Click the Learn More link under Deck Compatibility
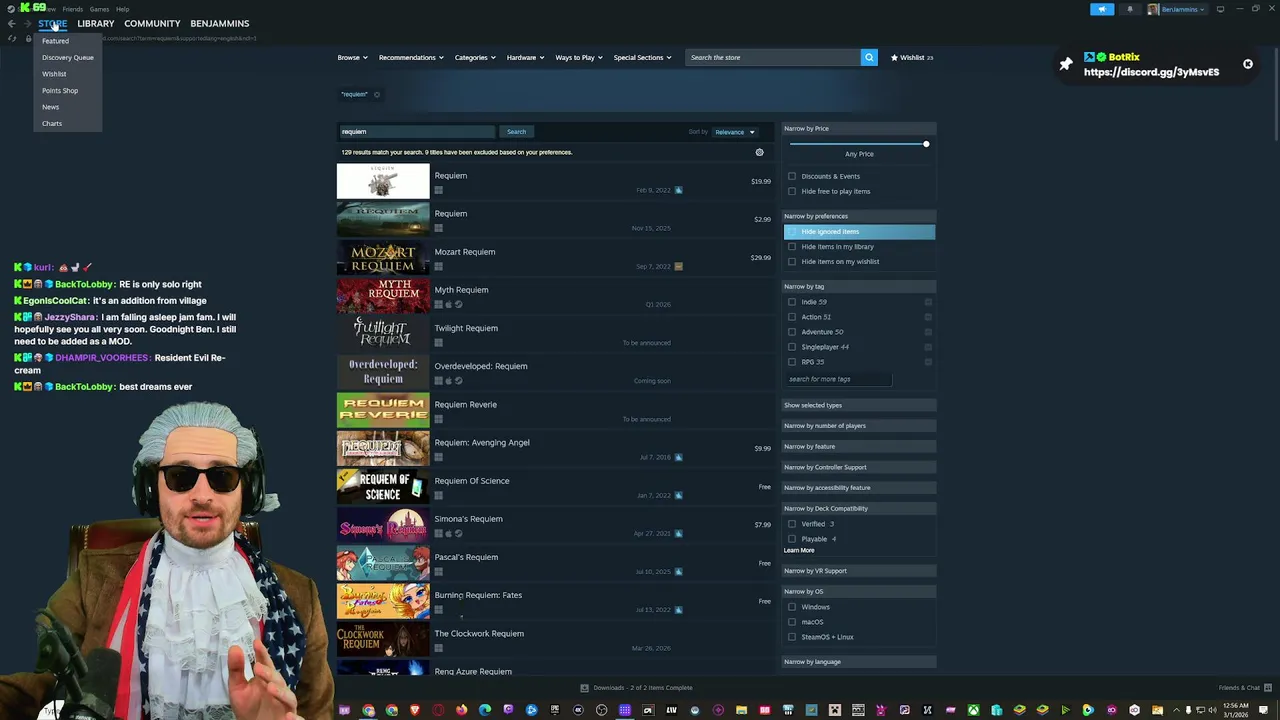The image size is (1280, 720). click(799, 550)
